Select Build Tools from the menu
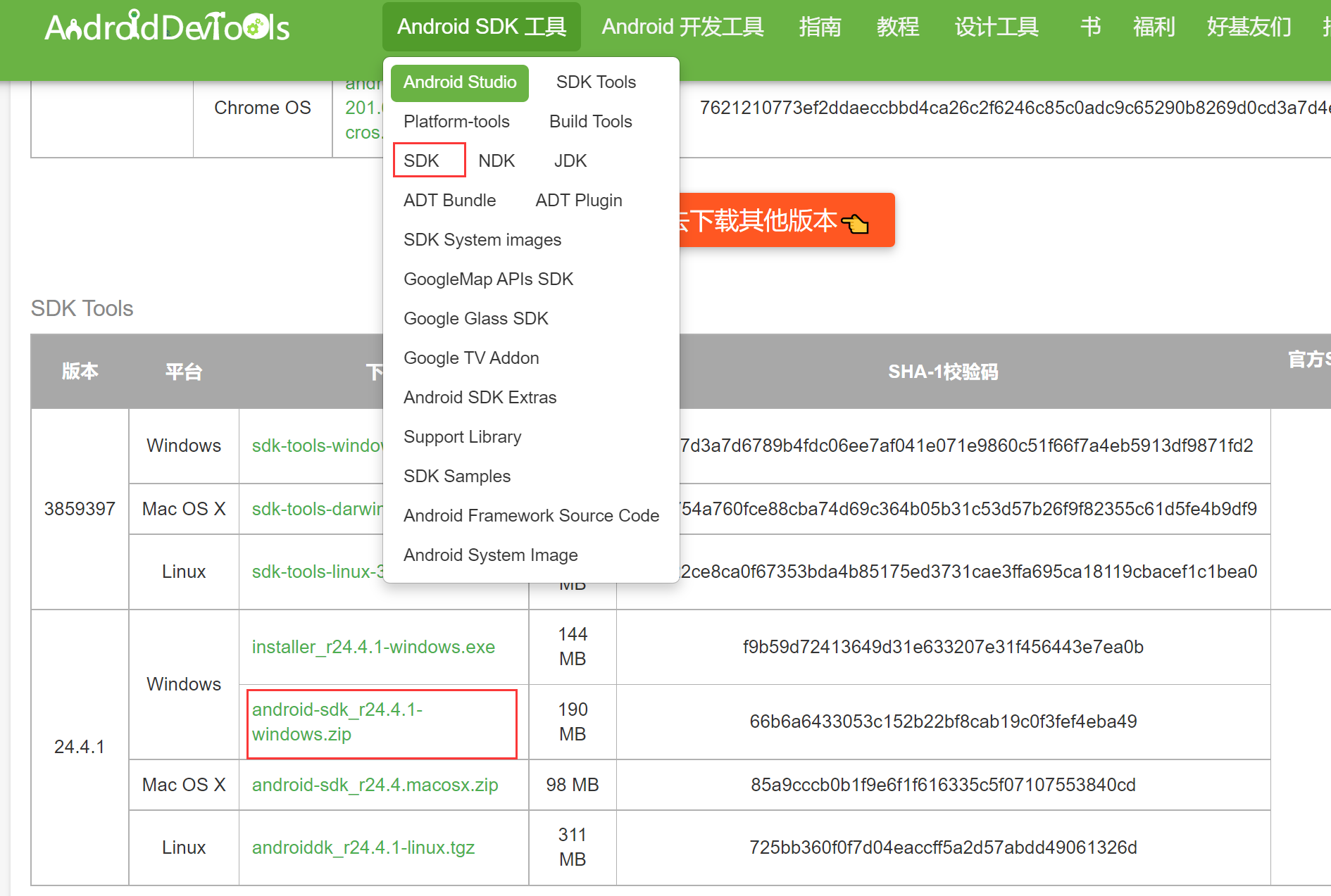 coord(590,121)
